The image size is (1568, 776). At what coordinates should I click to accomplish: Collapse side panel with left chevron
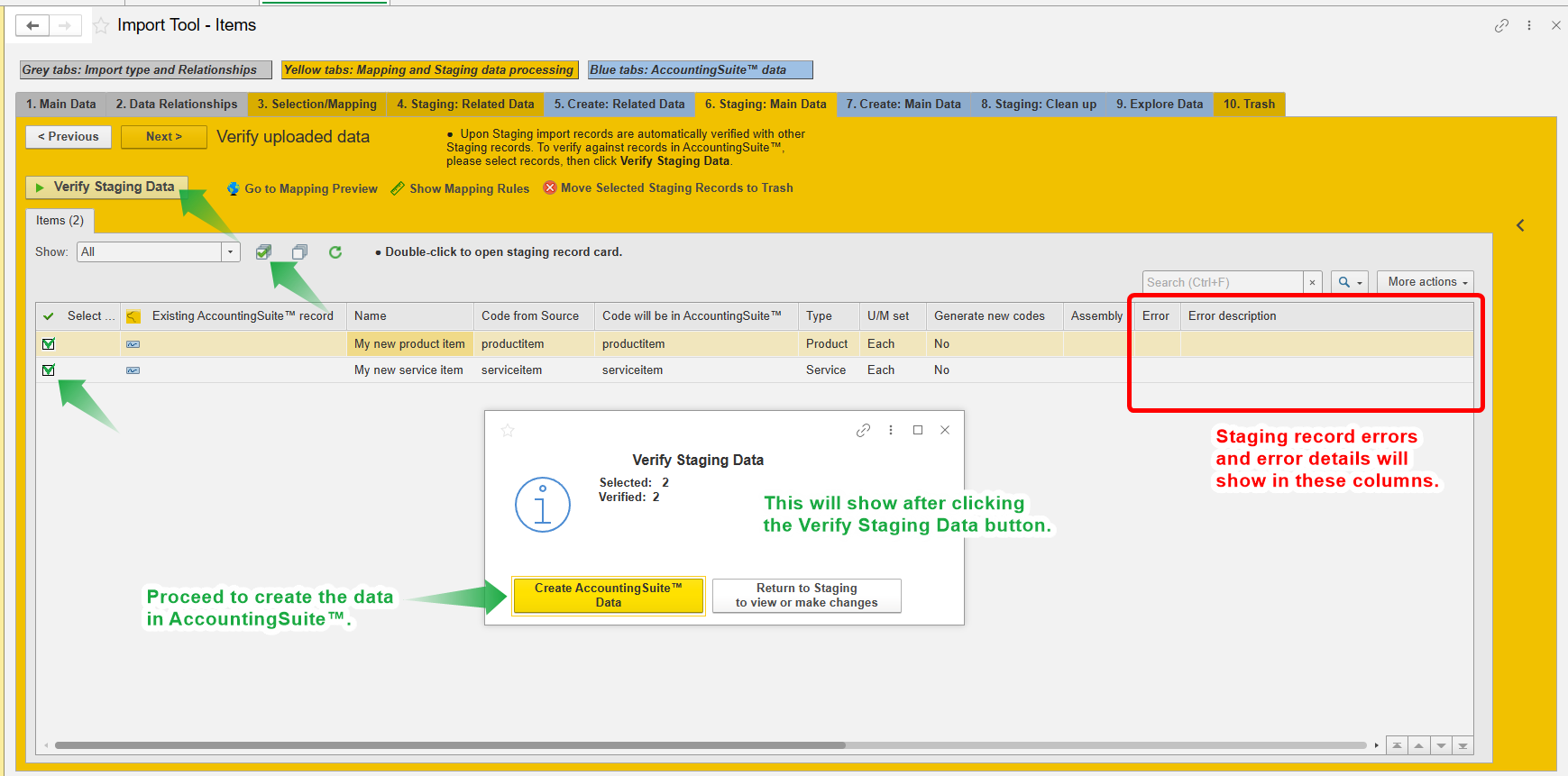coord(1520,225)
